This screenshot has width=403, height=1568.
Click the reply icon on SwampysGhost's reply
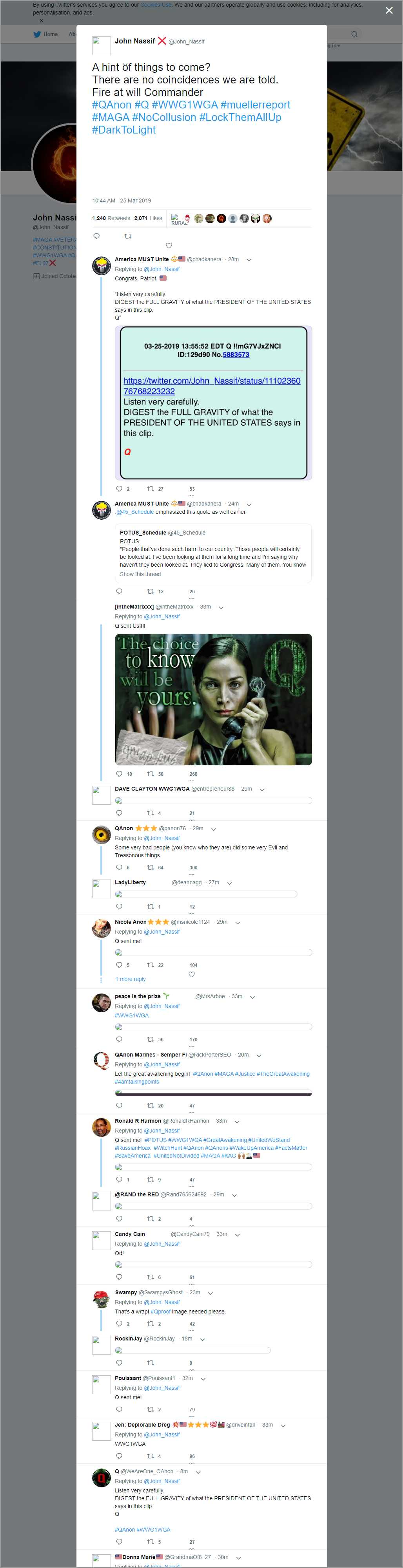(x=119, y=1323)
